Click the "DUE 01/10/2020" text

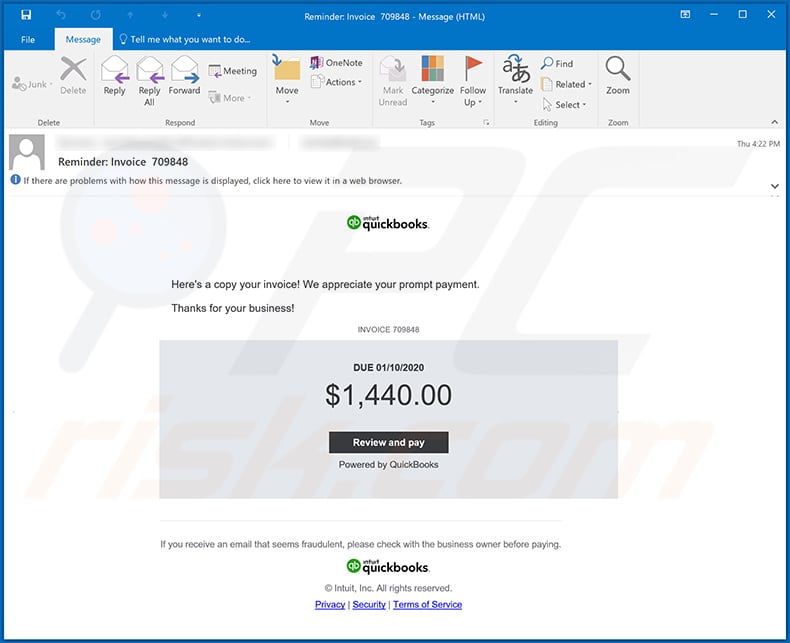pyautogui.click(x=388, y=367)
